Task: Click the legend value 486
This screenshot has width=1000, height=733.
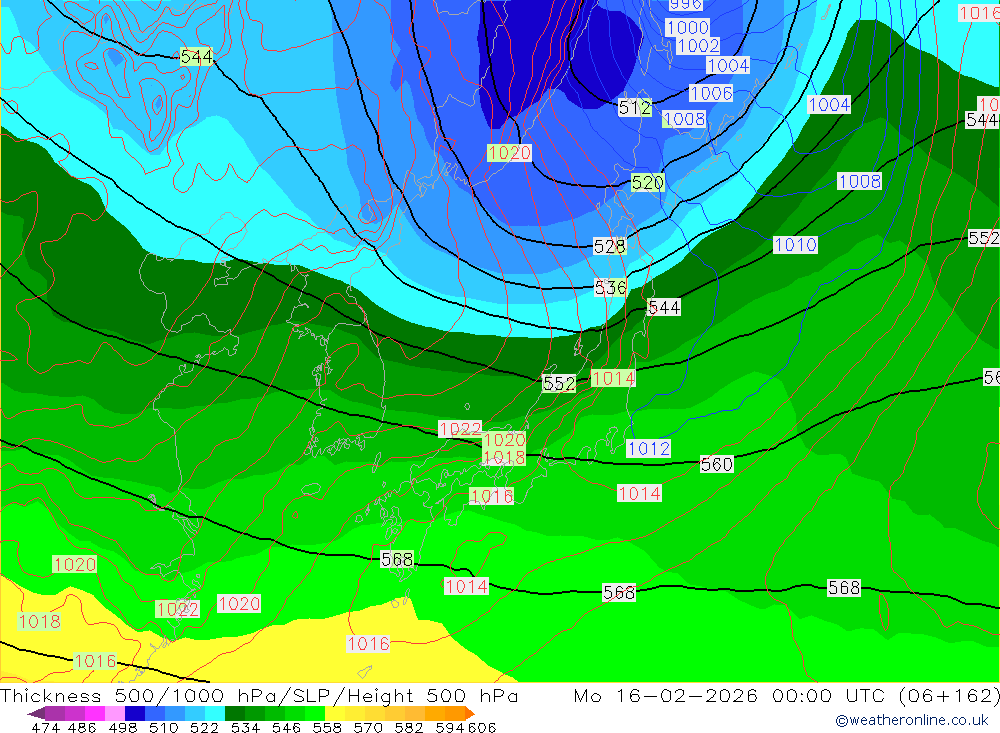Action: pos(82,727)
